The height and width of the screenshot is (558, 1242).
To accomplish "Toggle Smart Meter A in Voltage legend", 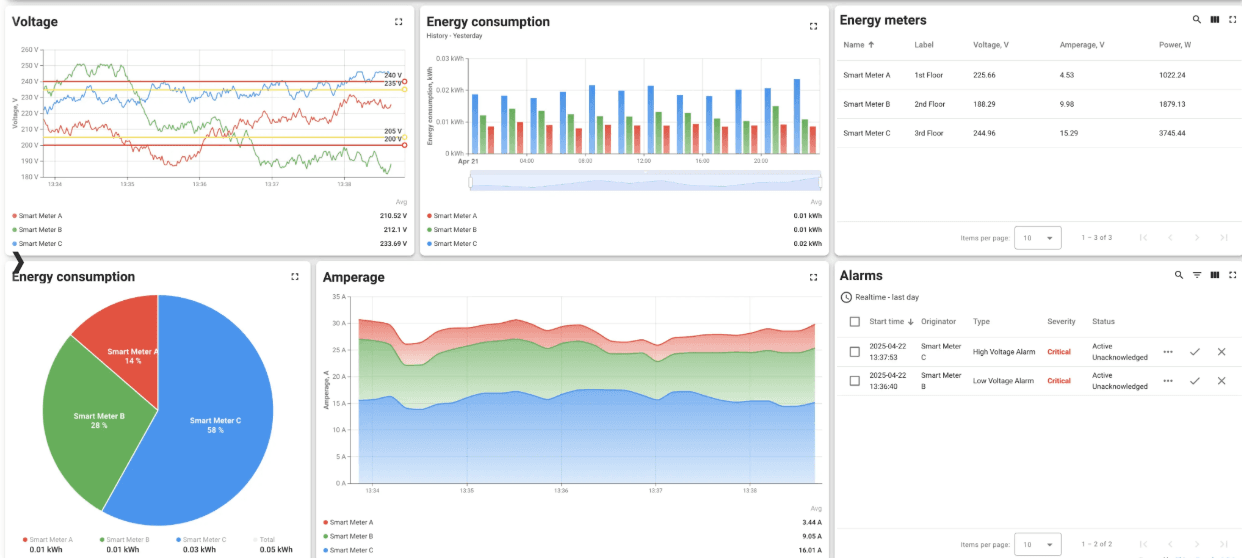I will pyautogui.click(x=37, y=216).
